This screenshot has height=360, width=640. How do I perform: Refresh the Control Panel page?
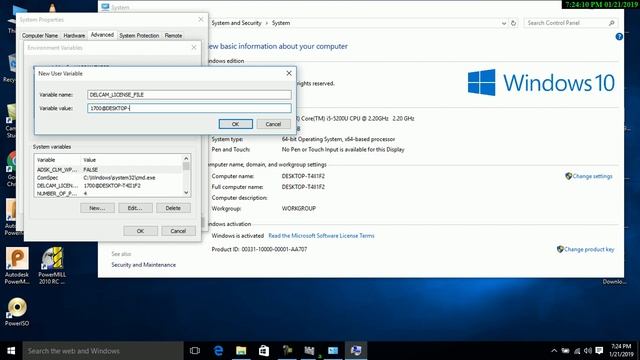[513, 23]
